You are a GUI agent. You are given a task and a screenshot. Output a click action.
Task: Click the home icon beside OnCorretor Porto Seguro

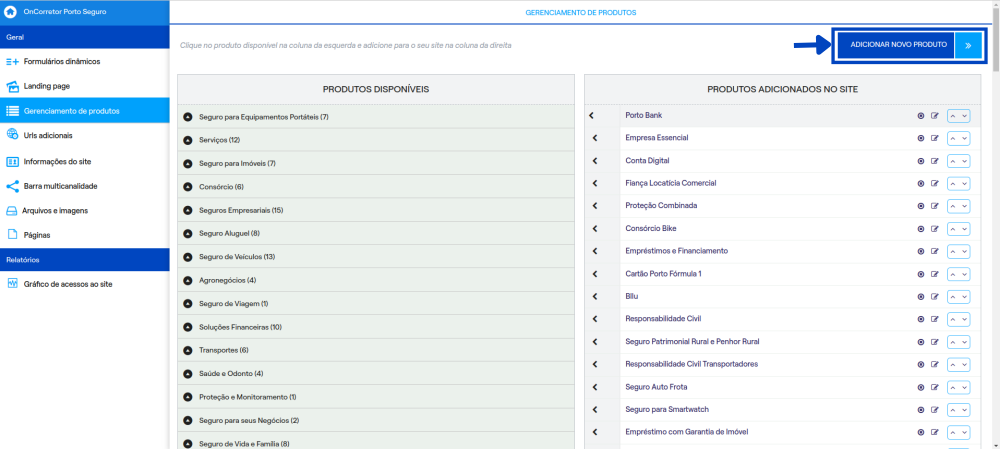[x=10, y=11]
